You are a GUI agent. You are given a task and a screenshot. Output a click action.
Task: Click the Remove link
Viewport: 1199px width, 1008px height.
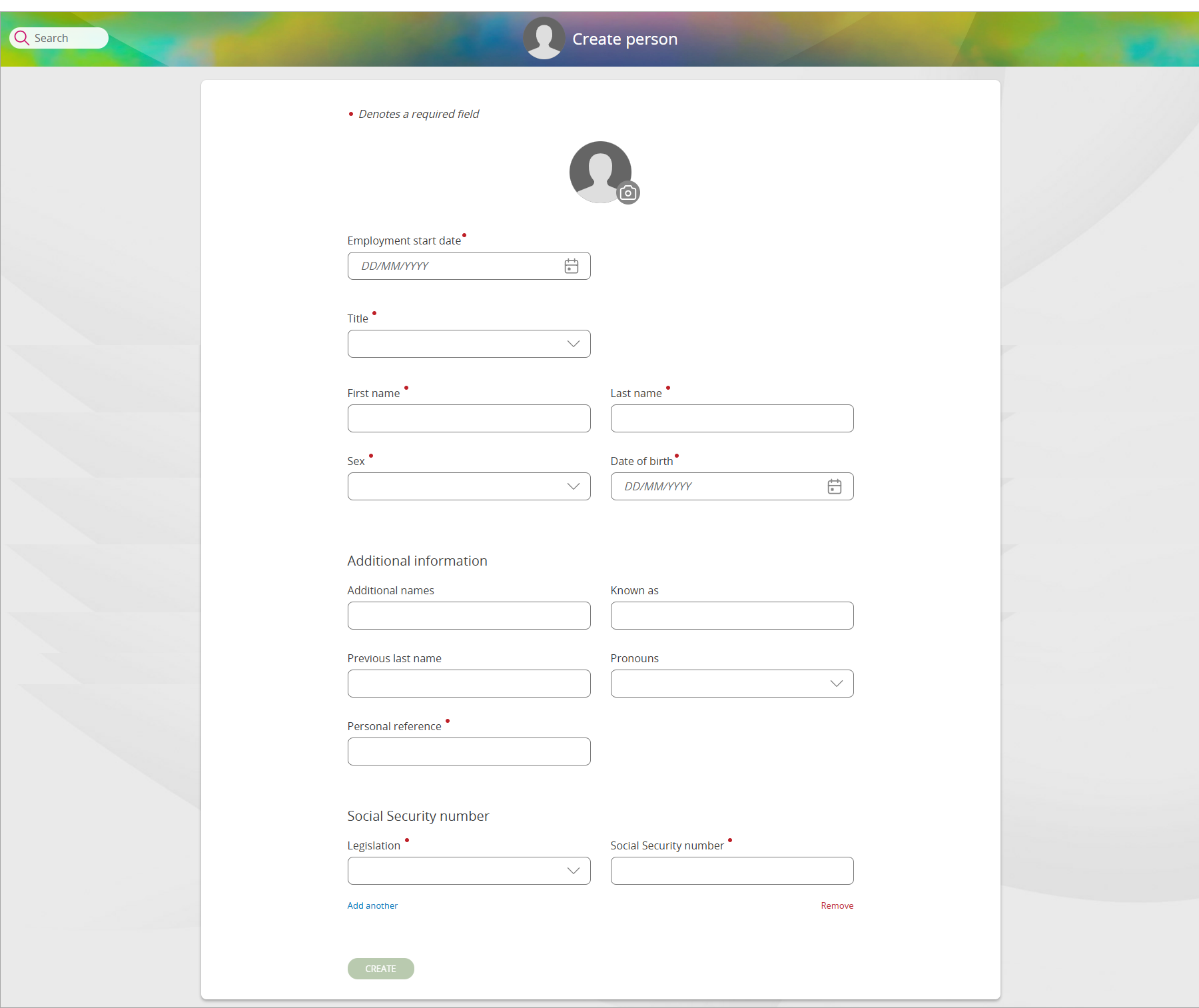coord(837,905)
